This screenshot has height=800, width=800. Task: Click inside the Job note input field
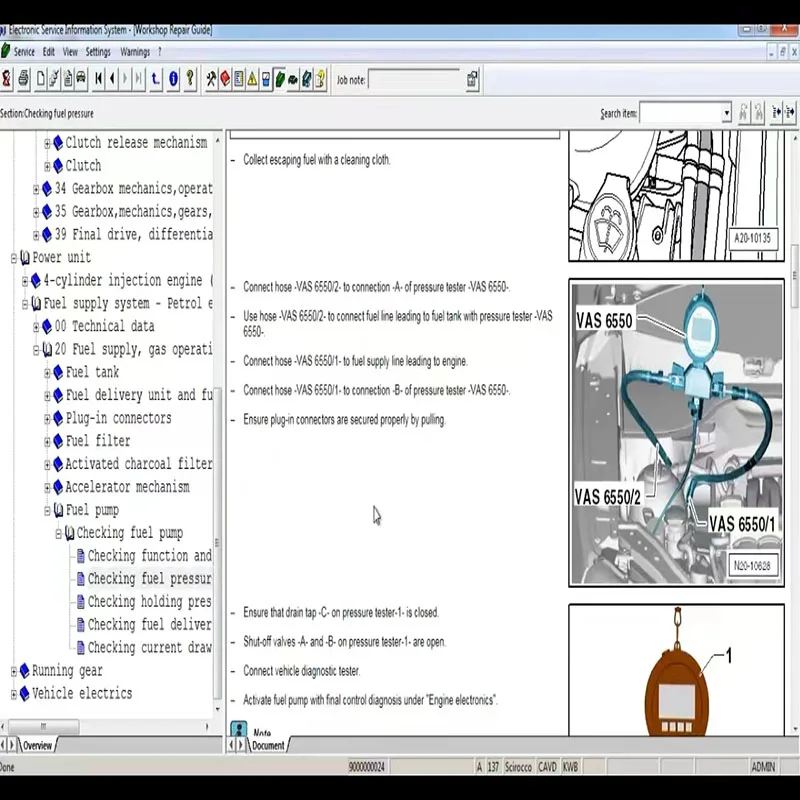[413, 79]
